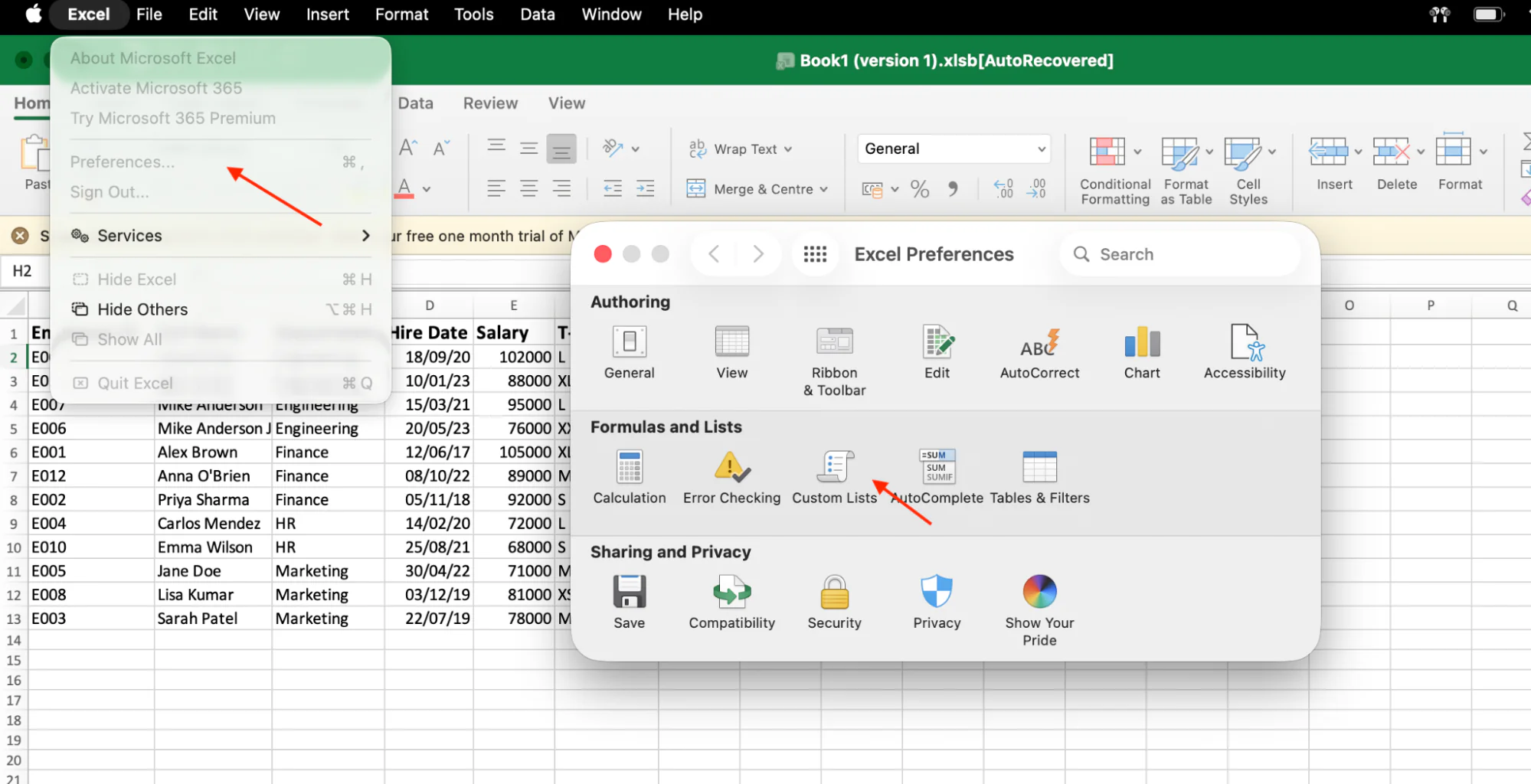
Task: Expand Services submenu
Action: (x=221, y=235)
